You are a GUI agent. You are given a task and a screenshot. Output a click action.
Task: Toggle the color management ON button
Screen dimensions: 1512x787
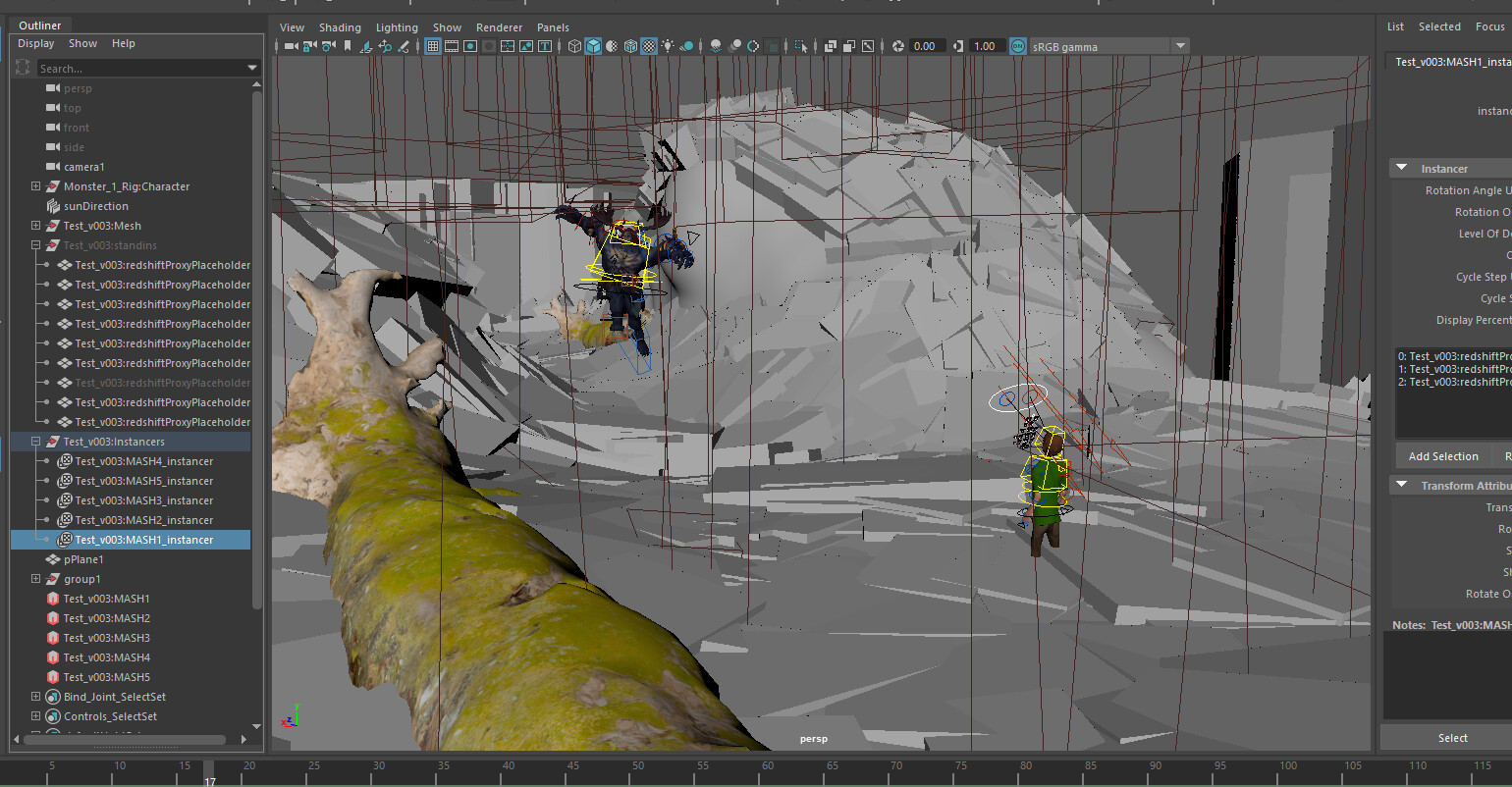1017,46
